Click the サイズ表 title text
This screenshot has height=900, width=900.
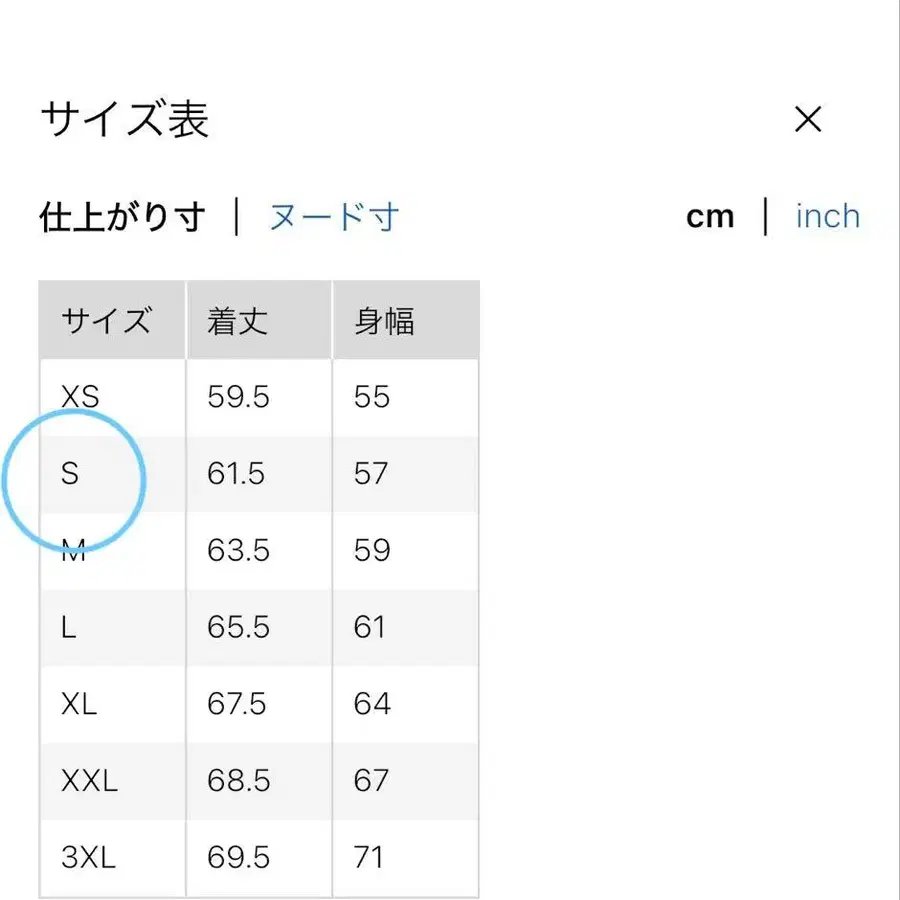[x=125, y=120]
